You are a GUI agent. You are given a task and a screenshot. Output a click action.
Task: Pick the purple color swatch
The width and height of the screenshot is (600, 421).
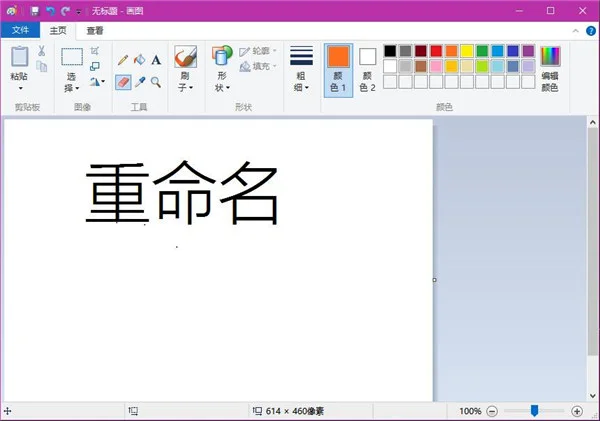[x=528, y=51]
